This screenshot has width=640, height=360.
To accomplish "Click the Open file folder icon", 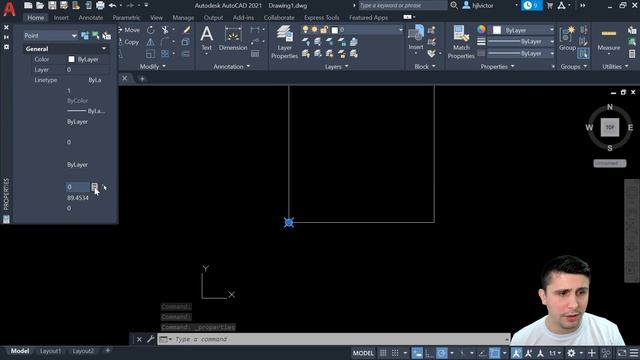I will [x=40, y=6].
